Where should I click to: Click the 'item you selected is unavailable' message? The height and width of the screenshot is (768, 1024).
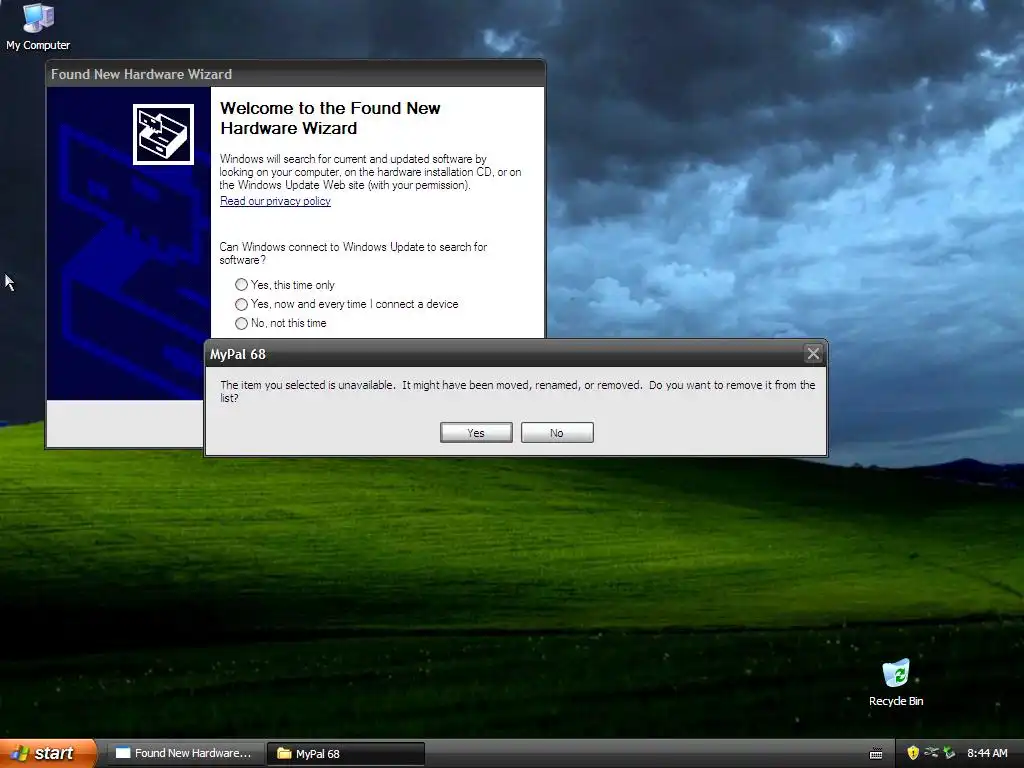click(x=517, y=391)
